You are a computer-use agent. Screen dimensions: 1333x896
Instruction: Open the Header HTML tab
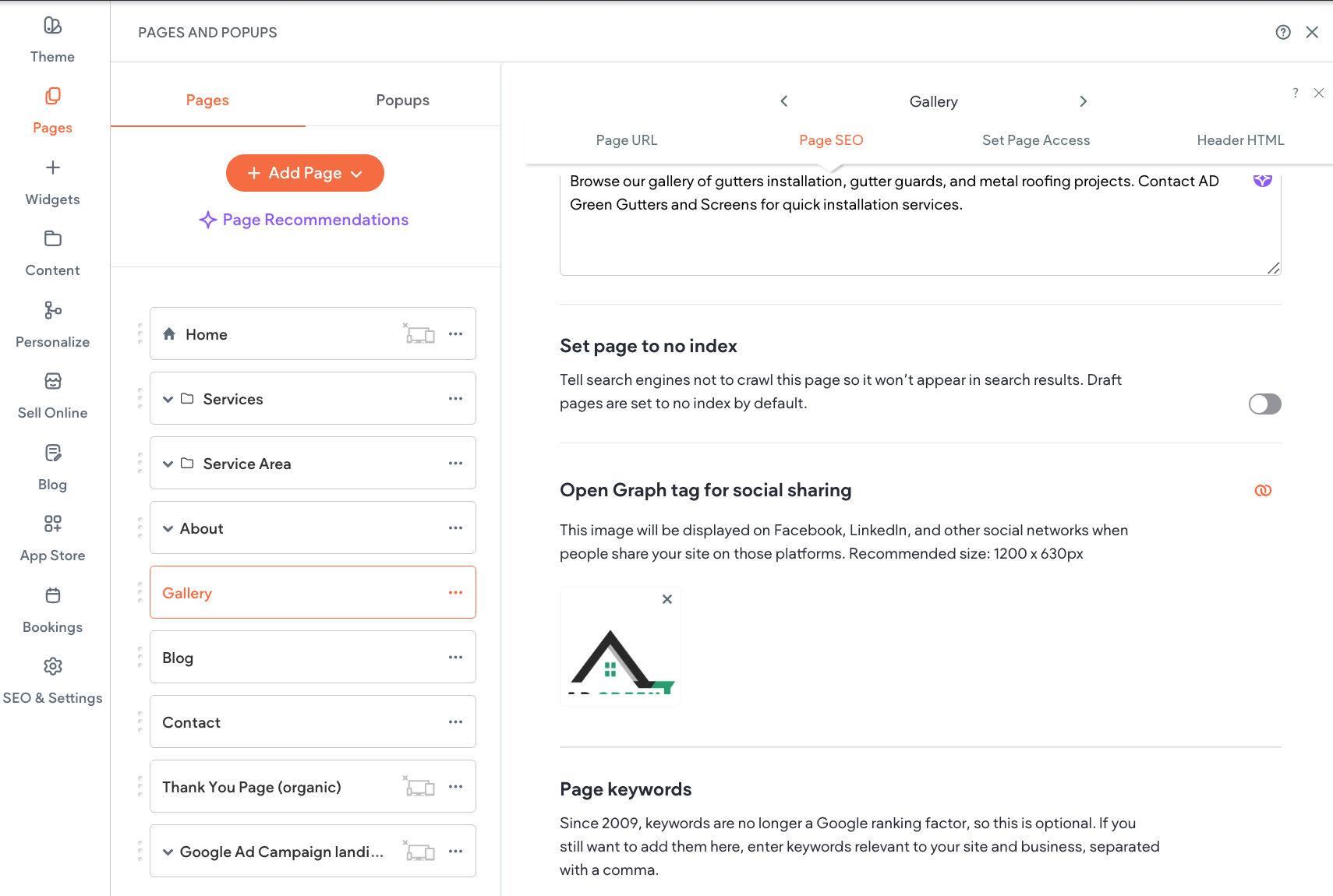[x=1240, y=139]
